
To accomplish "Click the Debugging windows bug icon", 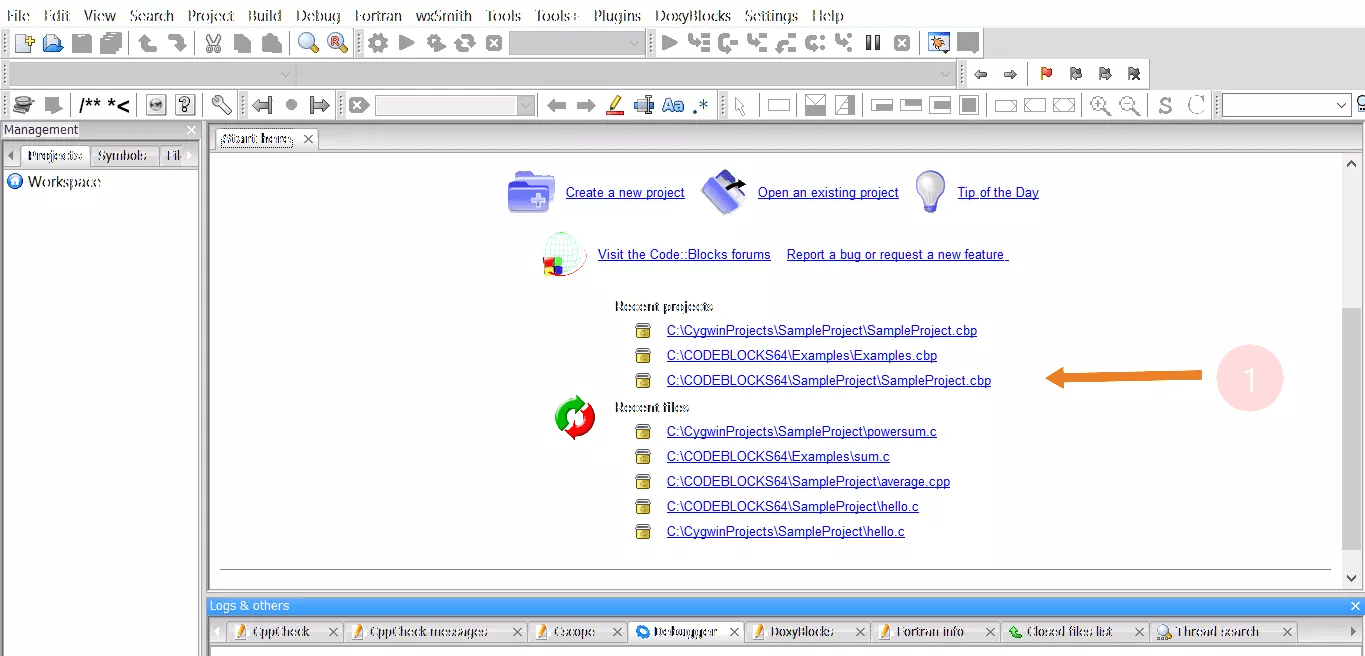I will [938, 43].
